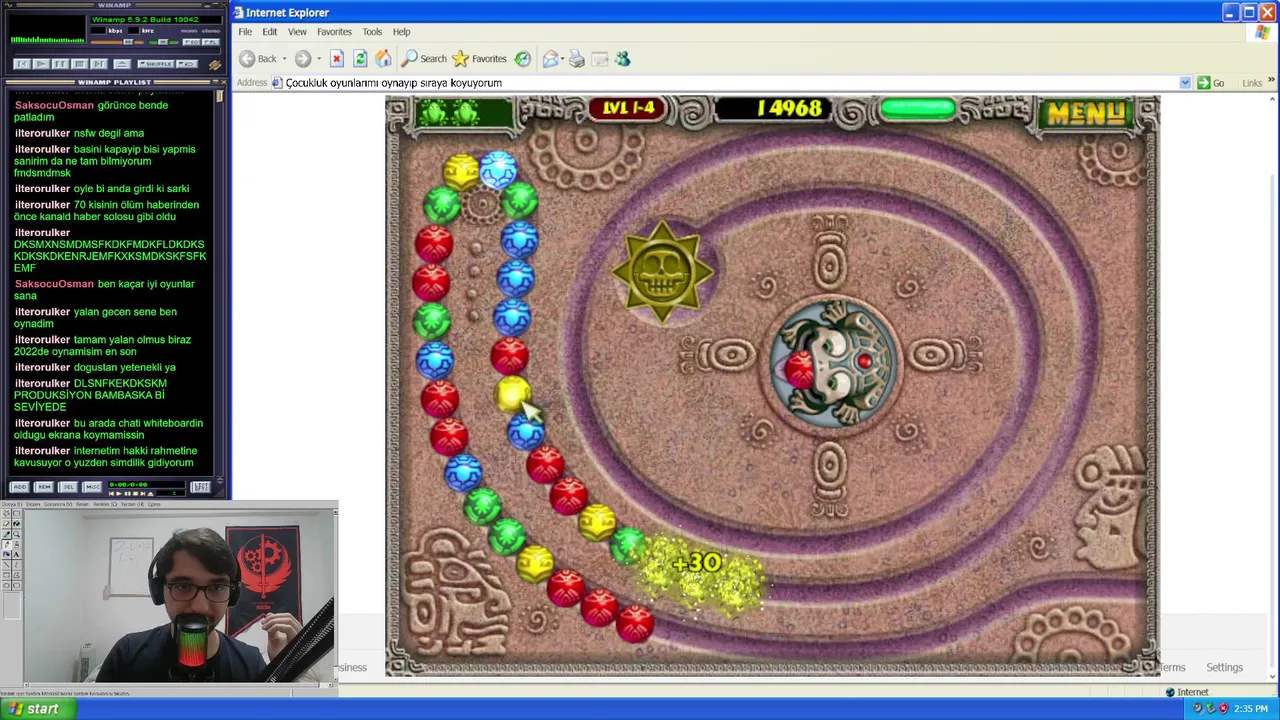This screenshot has width=1280, height=720.
Task: Stop playback in Winamp
Action: pos(80,64)
